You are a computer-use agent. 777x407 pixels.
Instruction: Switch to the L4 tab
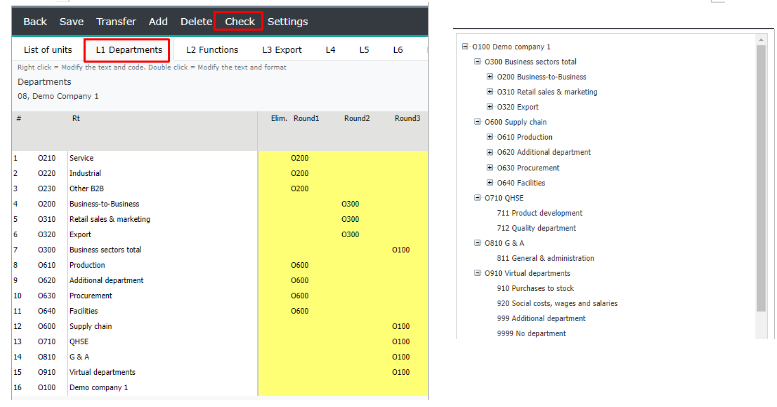(331, 50)
